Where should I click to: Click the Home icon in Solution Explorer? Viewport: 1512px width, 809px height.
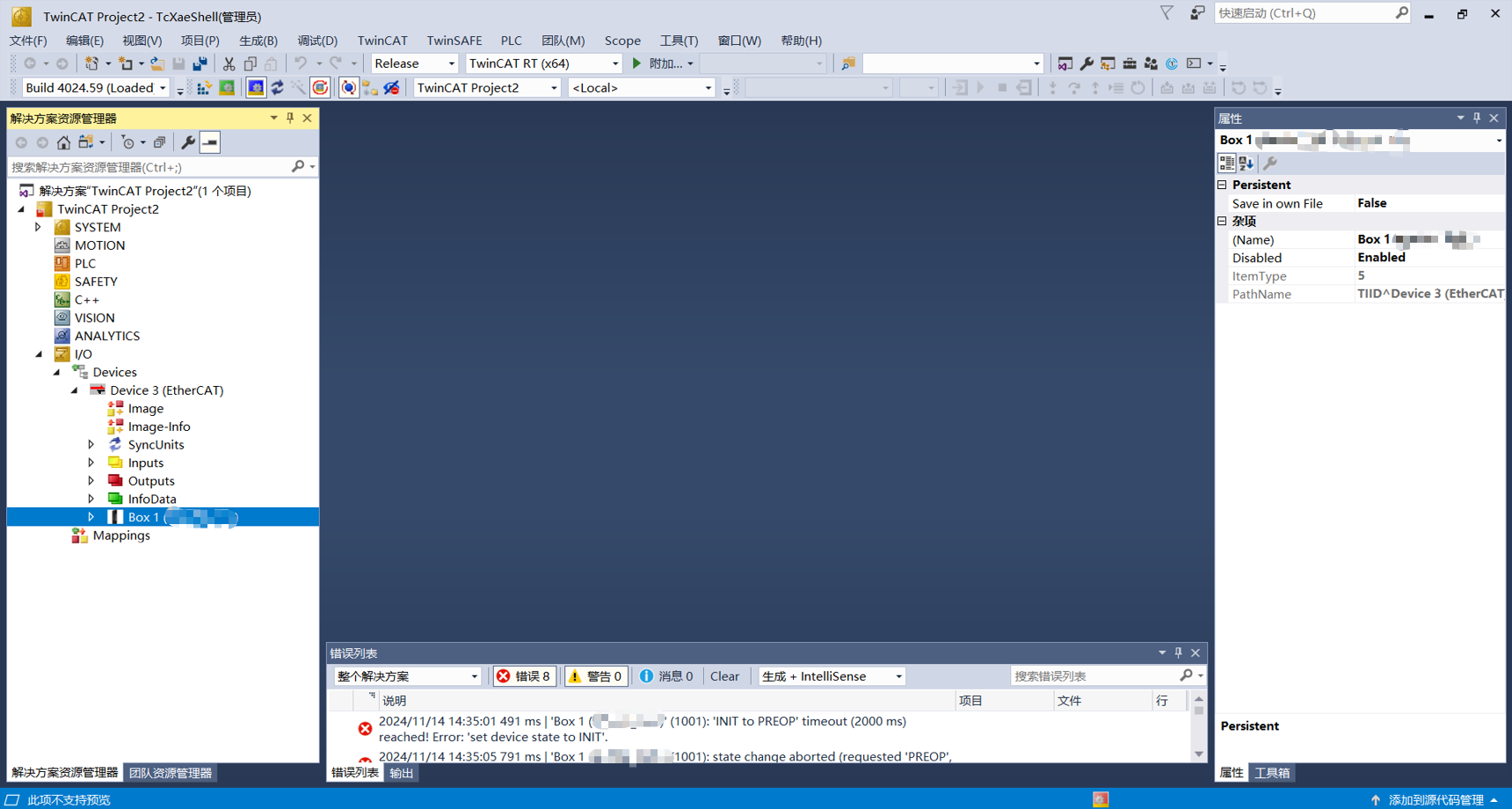tap(63, 142)
